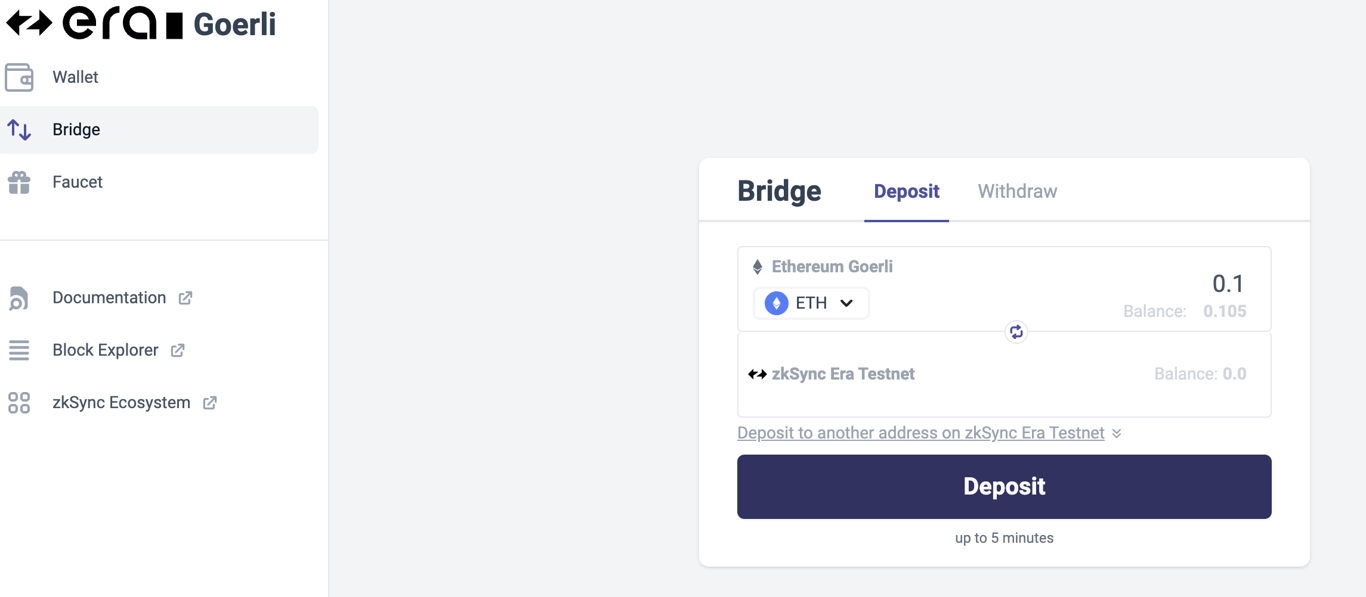Click the external link icon beside Documentation

point(185,298)
